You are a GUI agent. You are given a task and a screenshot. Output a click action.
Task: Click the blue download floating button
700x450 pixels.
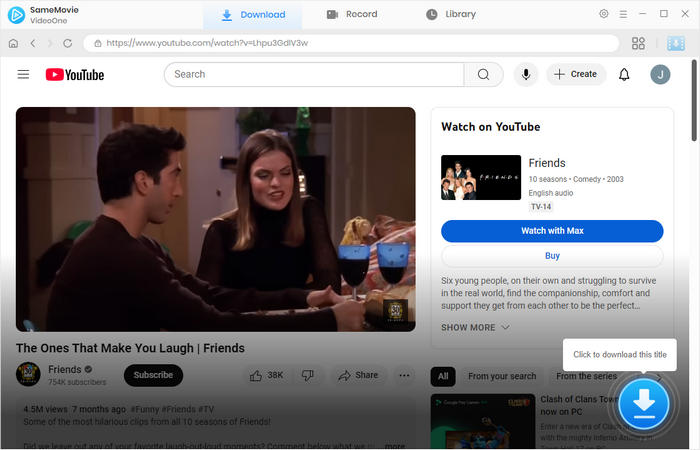click(644, 404)
